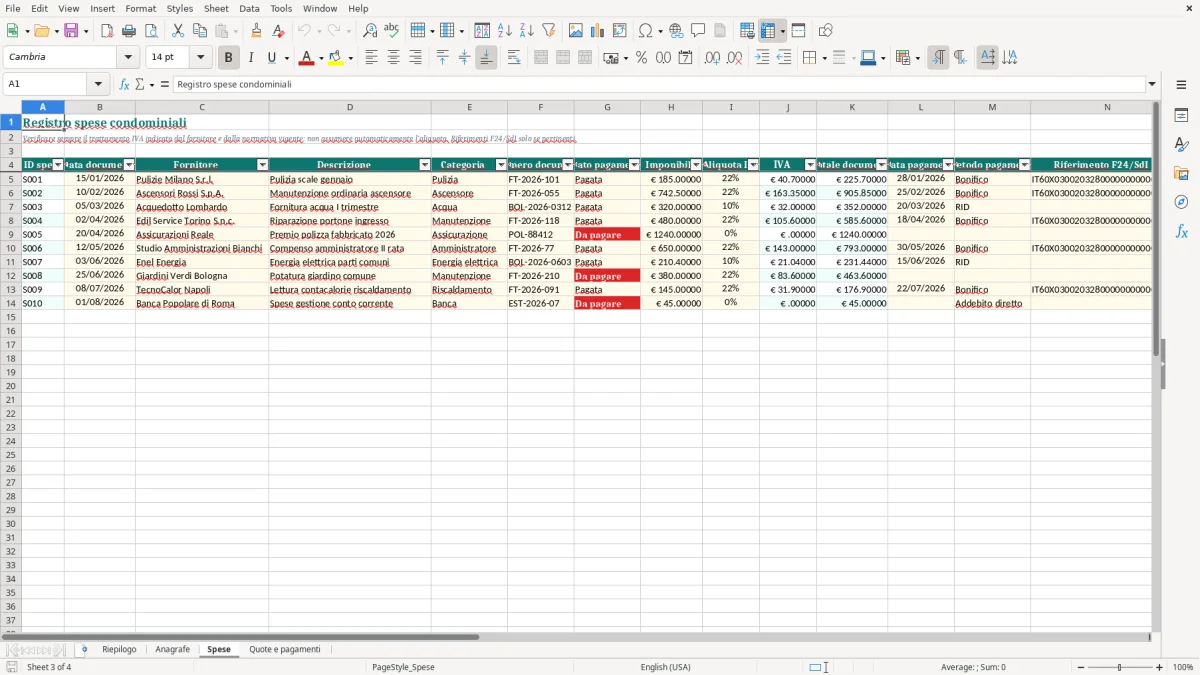The height and width of the screenshot is (675, 1200).
Task: Switch to the Anagrafe sheet tab
Action: coord(172,650)
